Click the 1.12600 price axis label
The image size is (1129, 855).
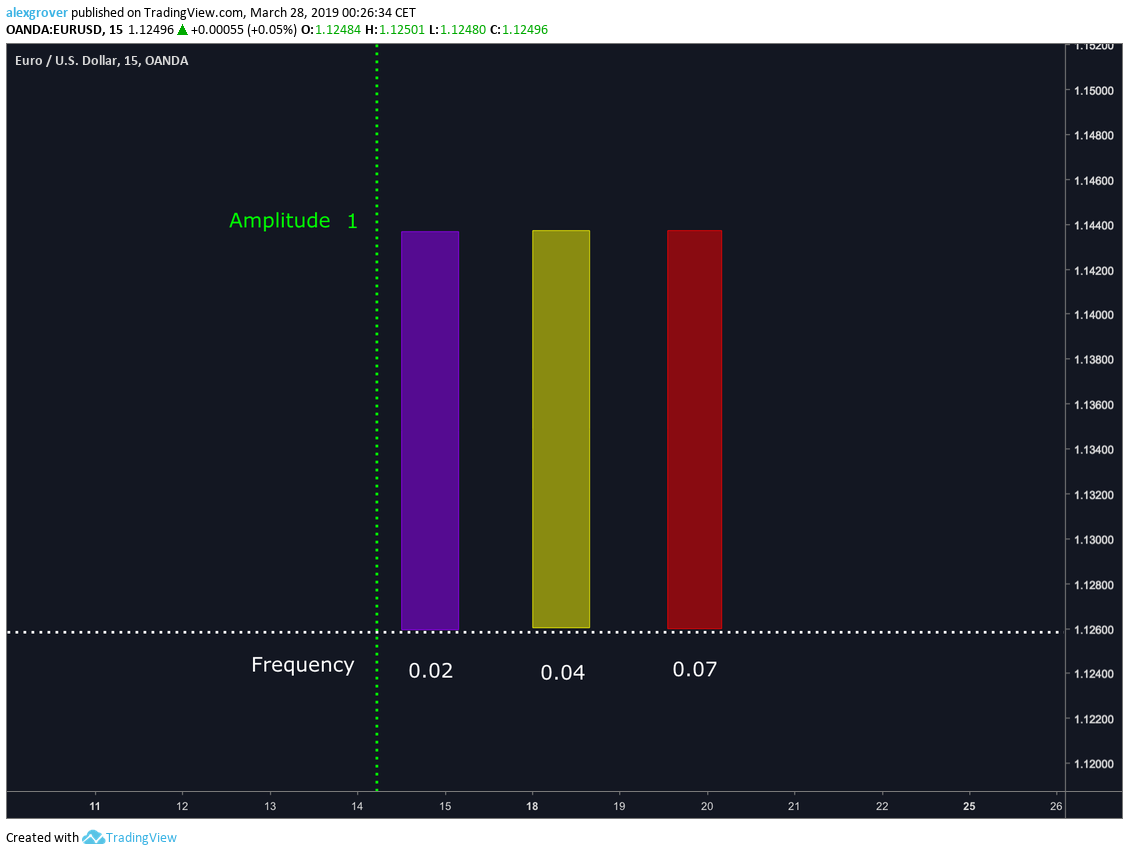(1093, 630)
